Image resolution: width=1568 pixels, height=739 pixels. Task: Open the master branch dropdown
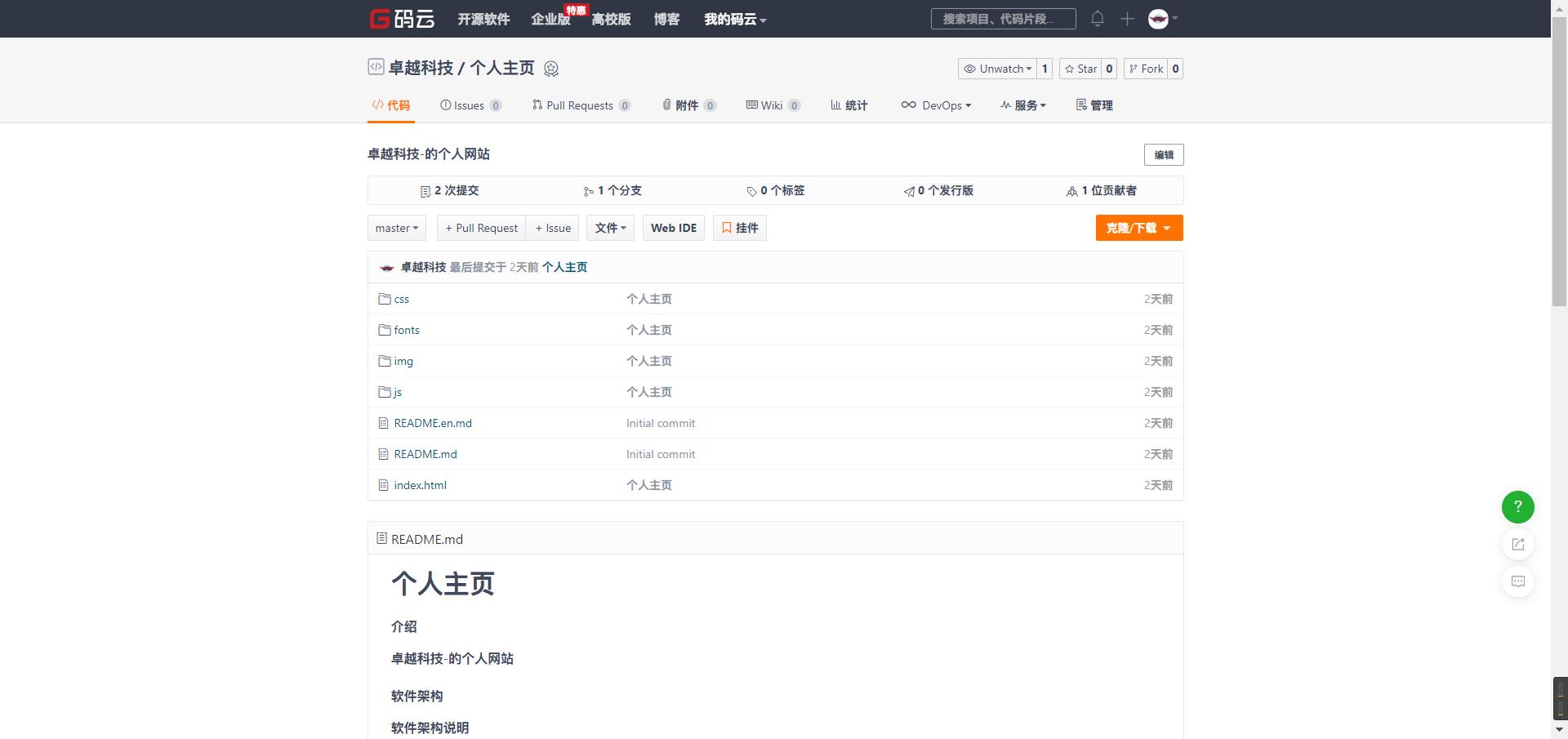click(396, 228)
